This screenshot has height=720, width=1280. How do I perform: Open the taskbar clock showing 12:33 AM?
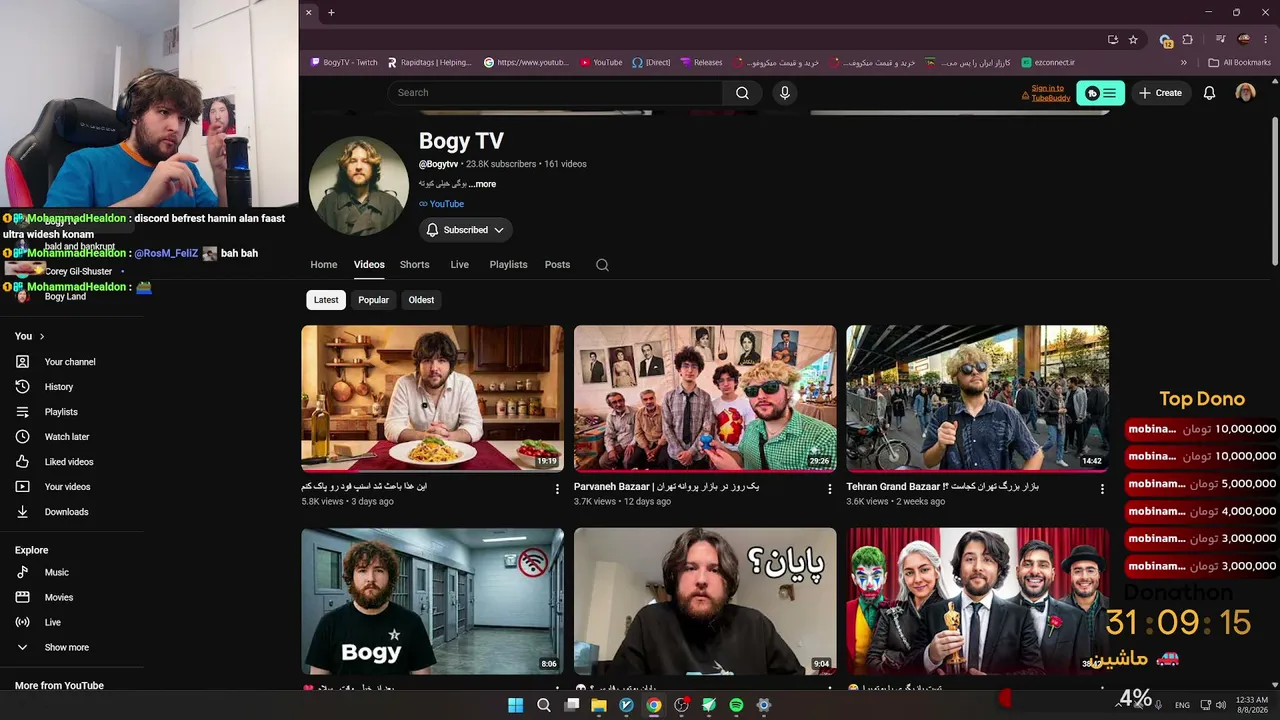[1251, 705]
